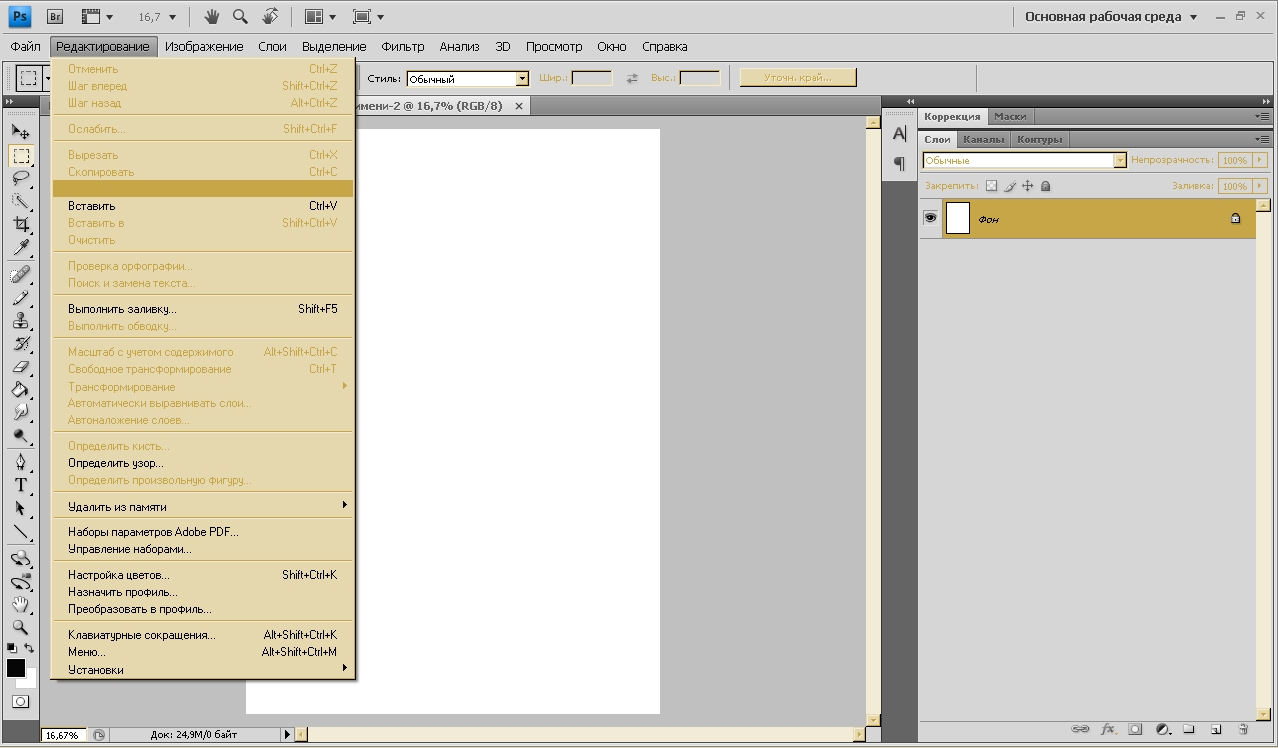
Task: Select the Rectangular Marquee tool in toolbox
Action: [x=20, y=156]
